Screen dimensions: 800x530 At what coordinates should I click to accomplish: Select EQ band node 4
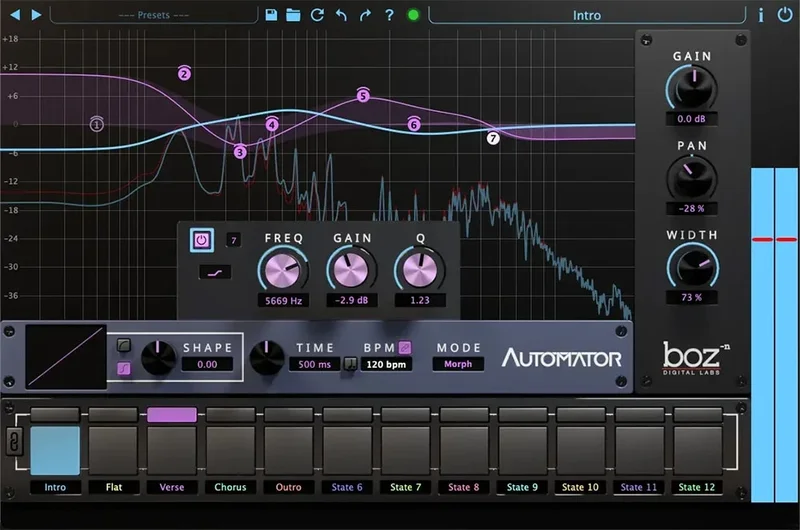[272, 124]
